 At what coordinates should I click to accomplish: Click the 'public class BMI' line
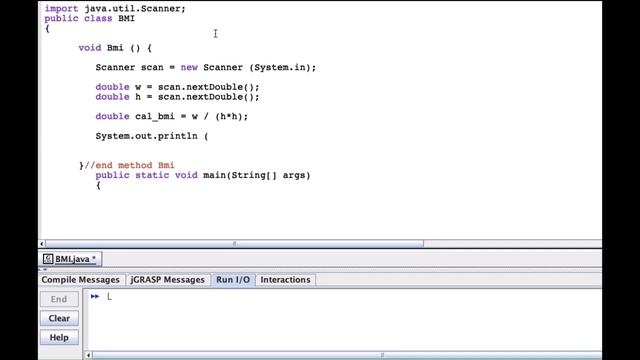point(89,18)
